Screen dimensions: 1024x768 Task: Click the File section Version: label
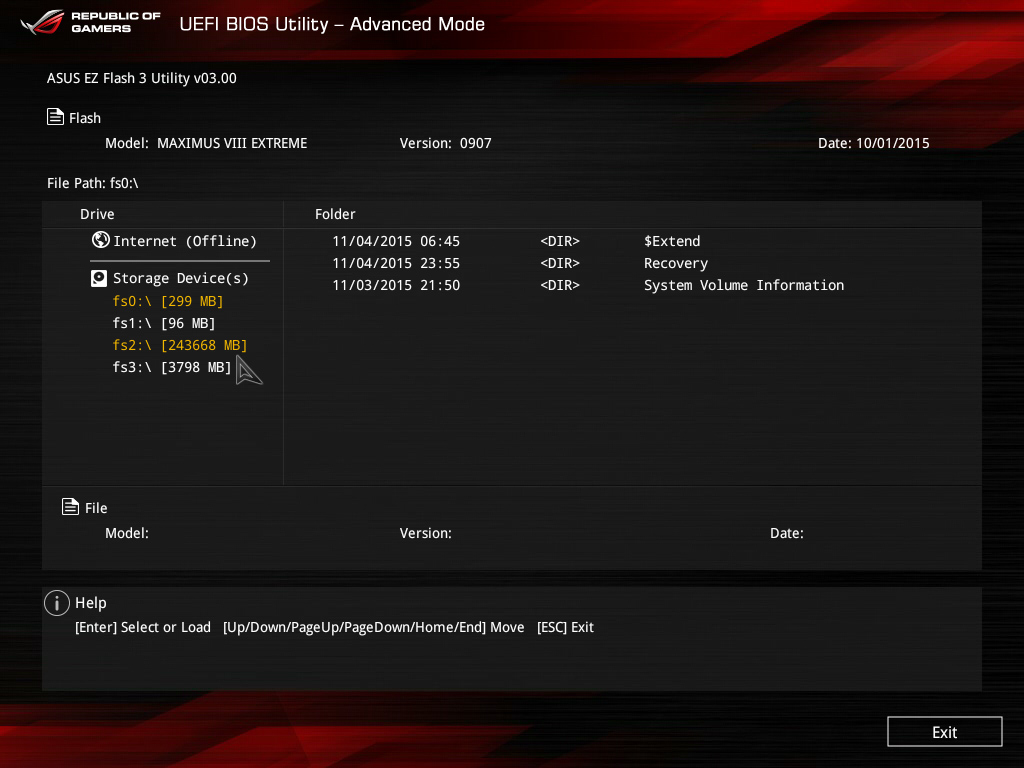426,533
